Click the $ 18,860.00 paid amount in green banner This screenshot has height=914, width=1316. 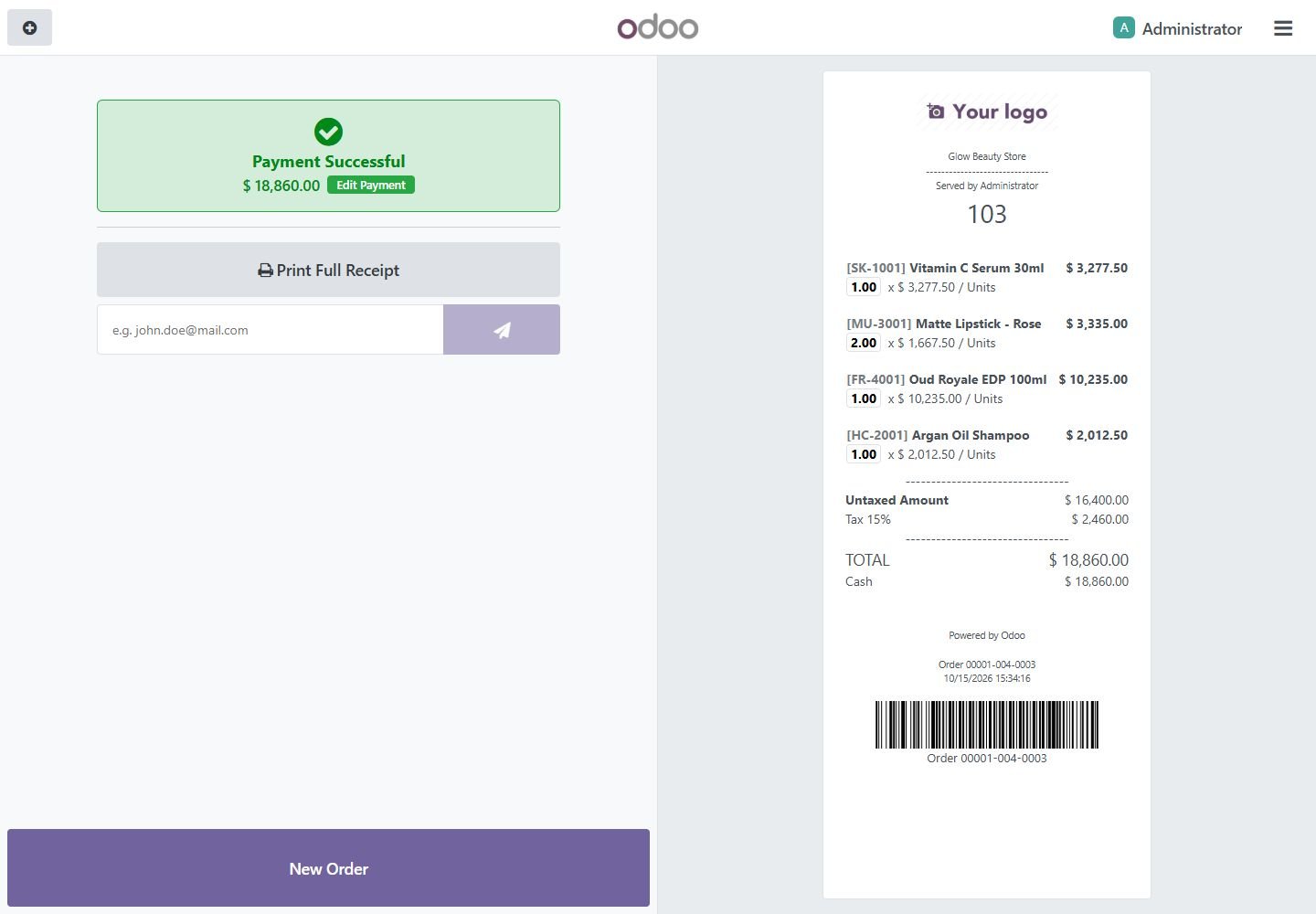click(281, 186)
